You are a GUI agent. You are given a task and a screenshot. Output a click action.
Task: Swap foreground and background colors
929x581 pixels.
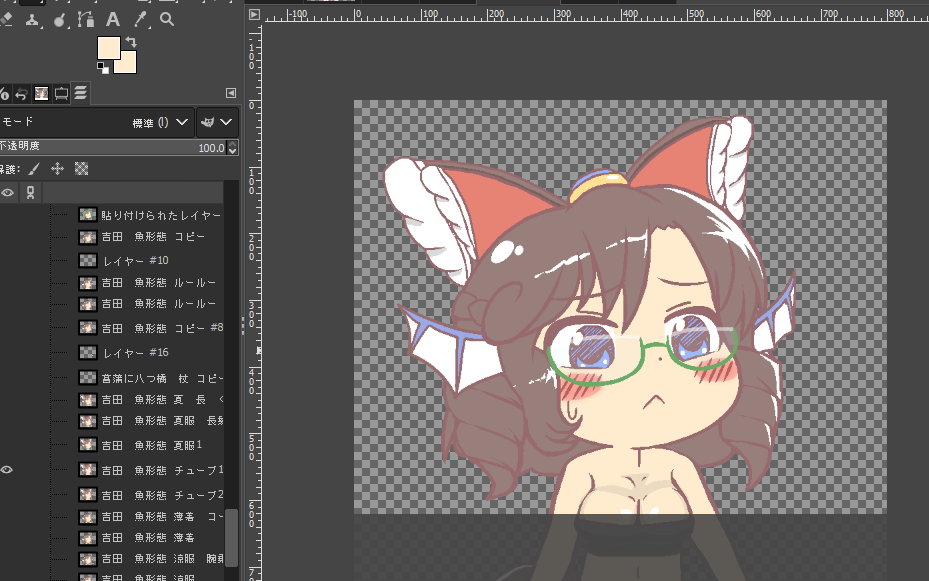(x=131, y=43)
